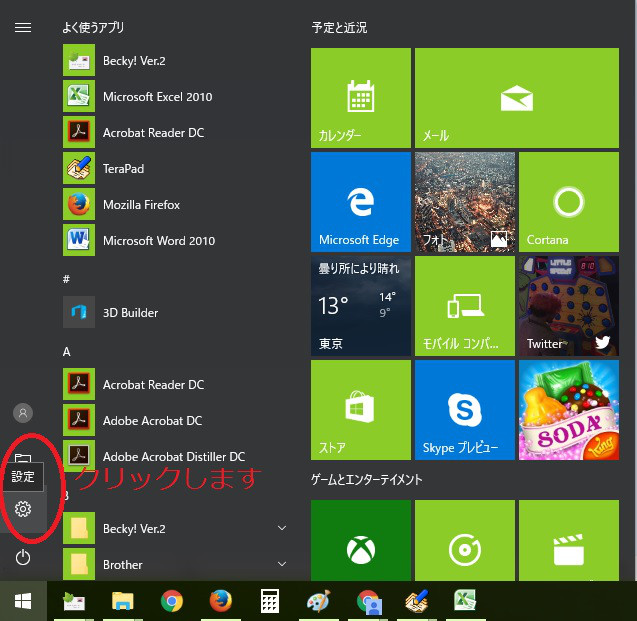Open the Candy Crush Soda tile

pos(569,410)
